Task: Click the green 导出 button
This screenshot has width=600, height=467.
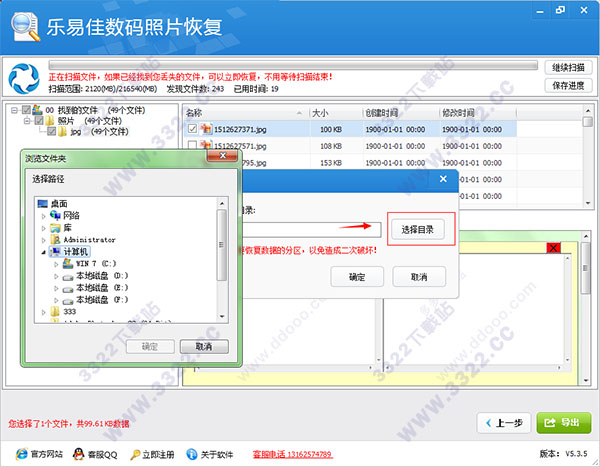Action: coord(564,423)
